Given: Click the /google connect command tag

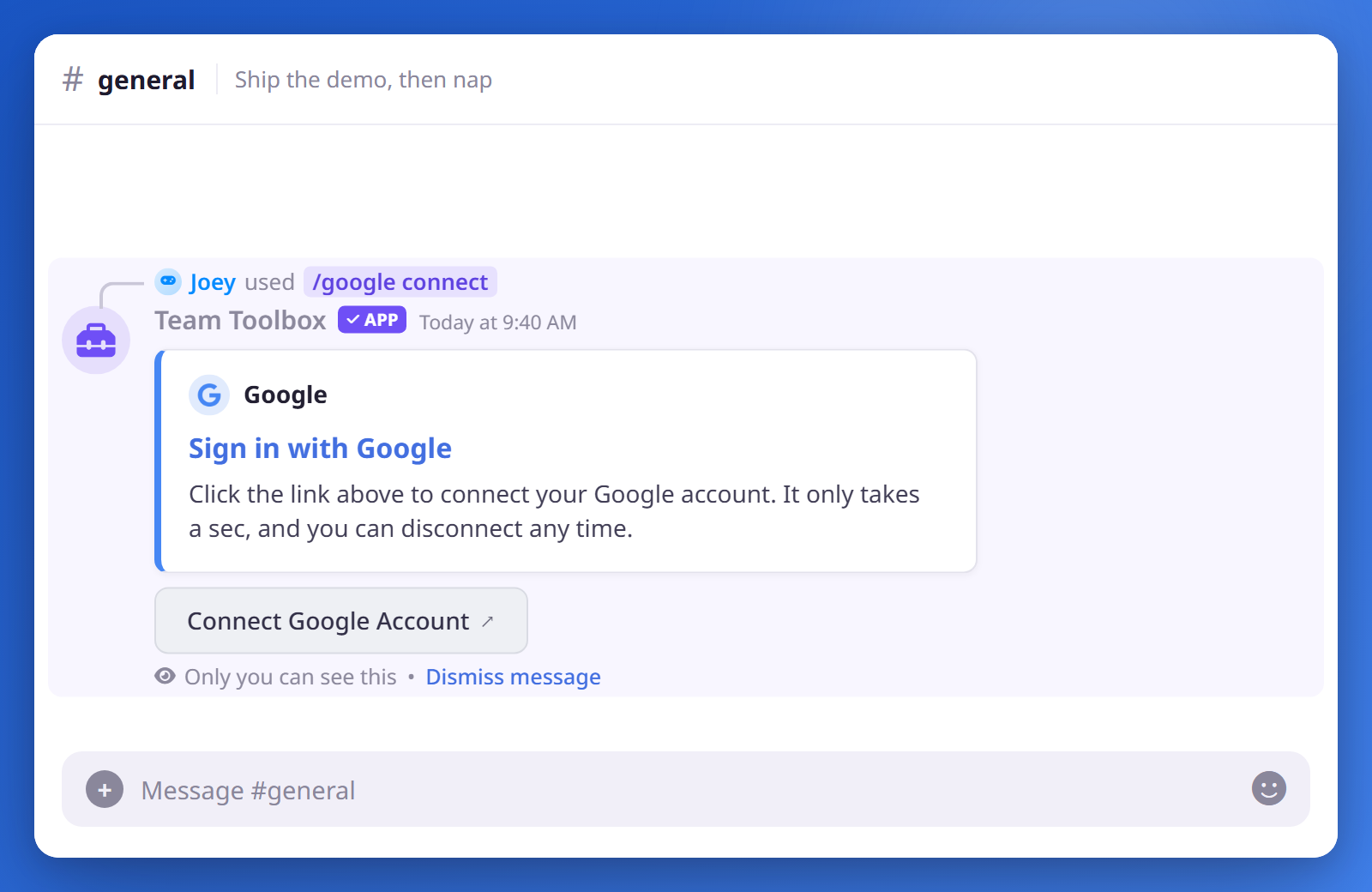Looking at the screenshot, I should click(x=400, y=282).
